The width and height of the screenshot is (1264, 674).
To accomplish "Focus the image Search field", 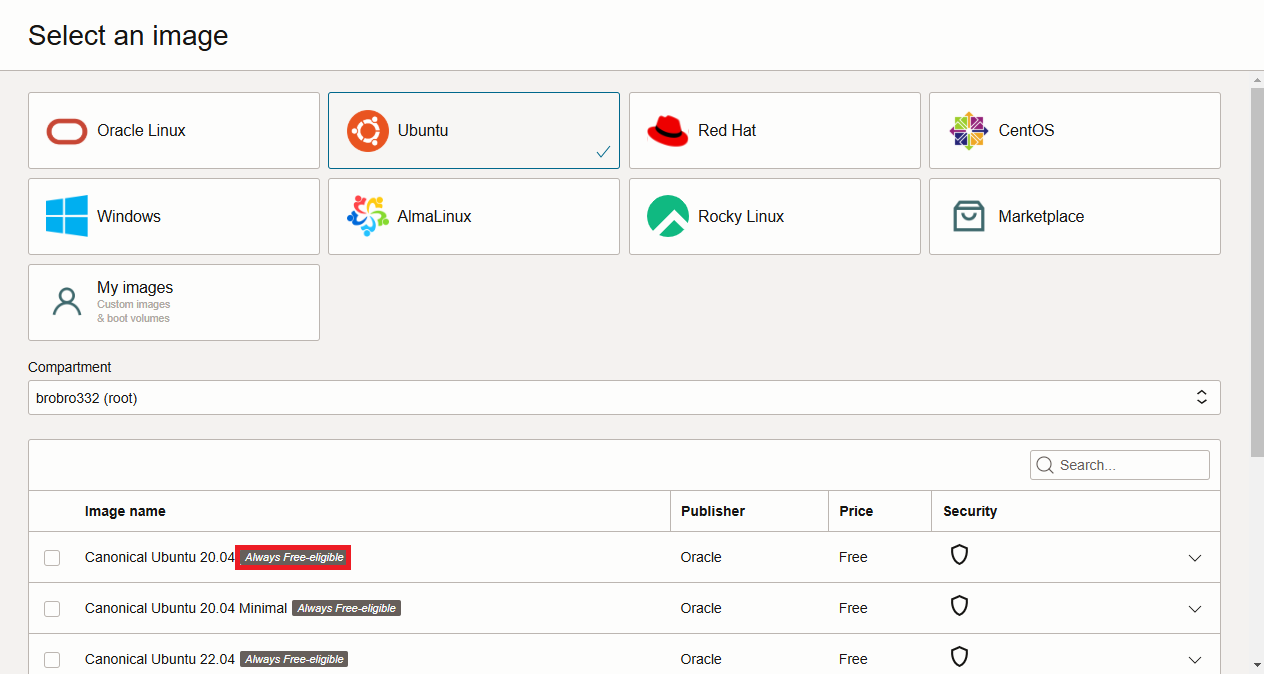I will point(1120,465).
